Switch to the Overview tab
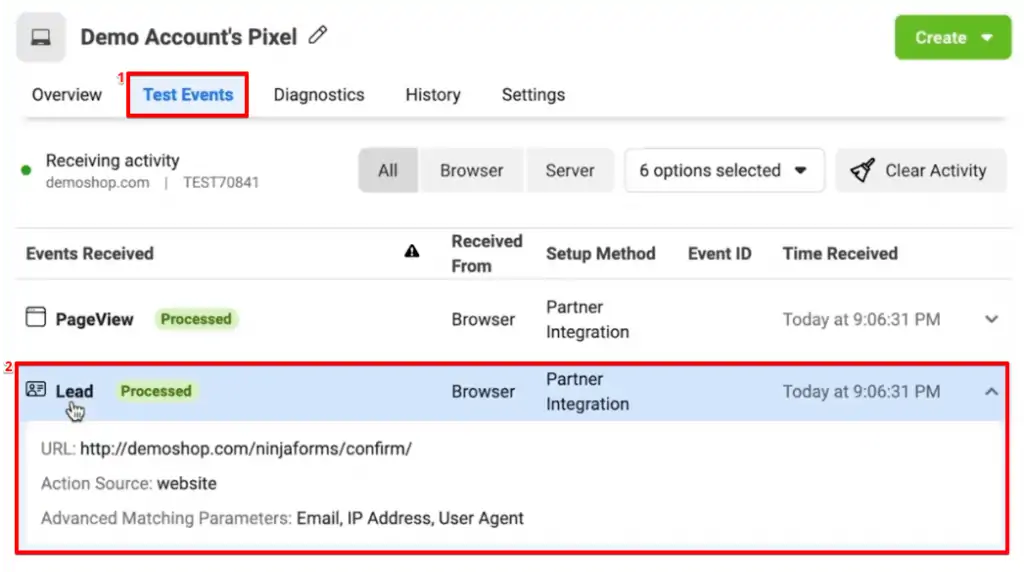 point(67,95)
